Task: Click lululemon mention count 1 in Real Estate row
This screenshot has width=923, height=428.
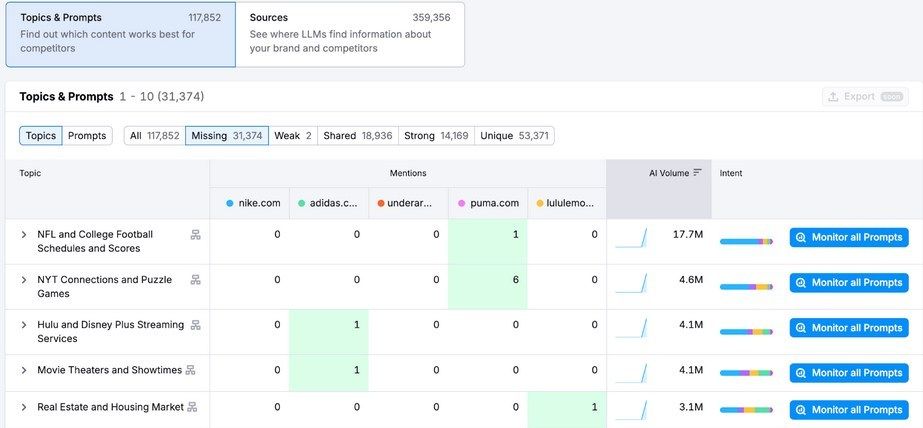Action: pos(567,410)
